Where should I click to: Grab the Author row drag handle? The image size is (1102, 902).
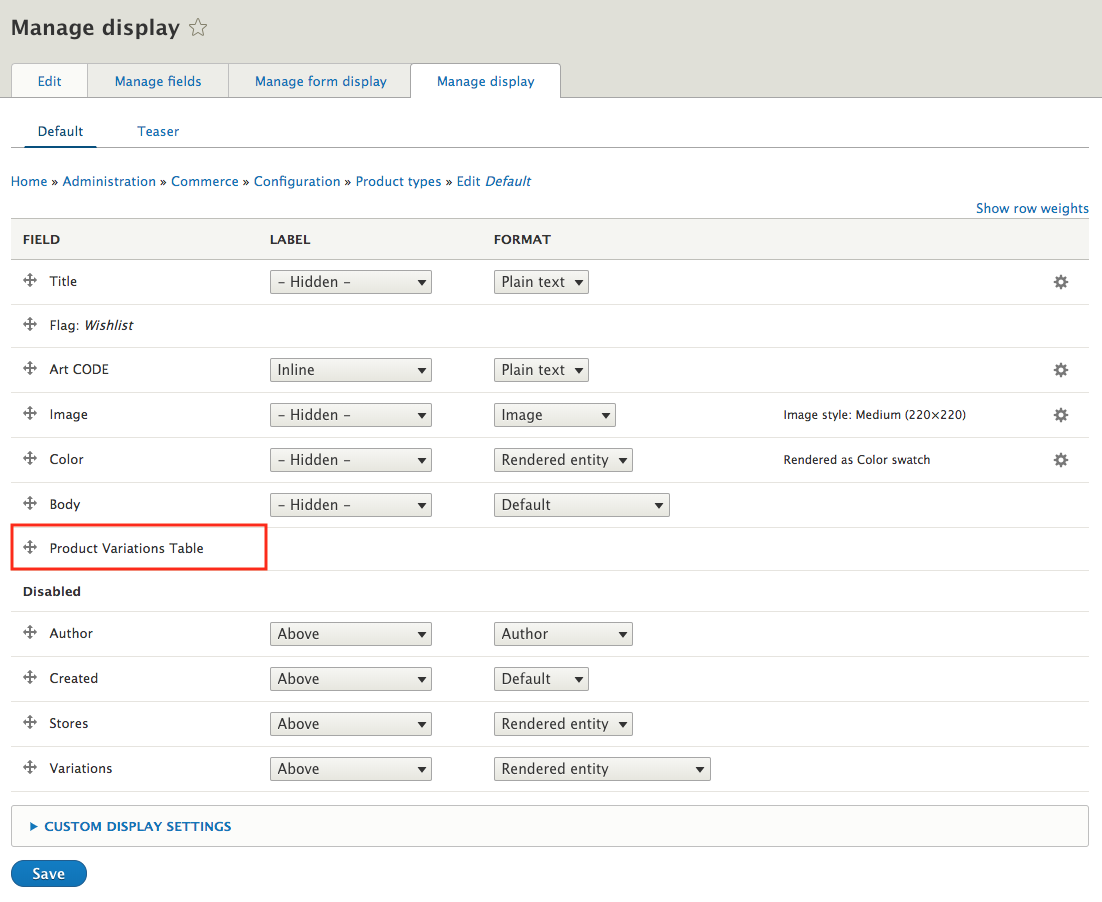(30, 633)
